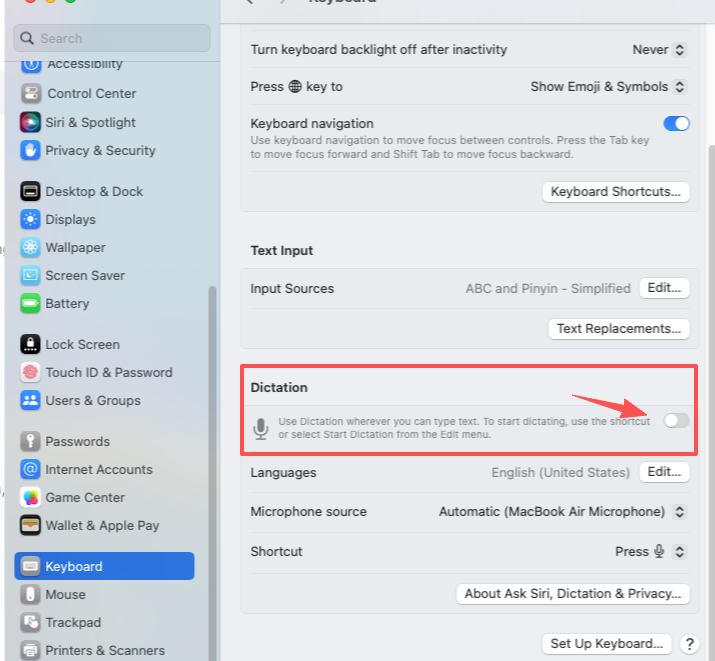The image size is (715, 661).
Task: Edit Input Sources
Action: 664,288
